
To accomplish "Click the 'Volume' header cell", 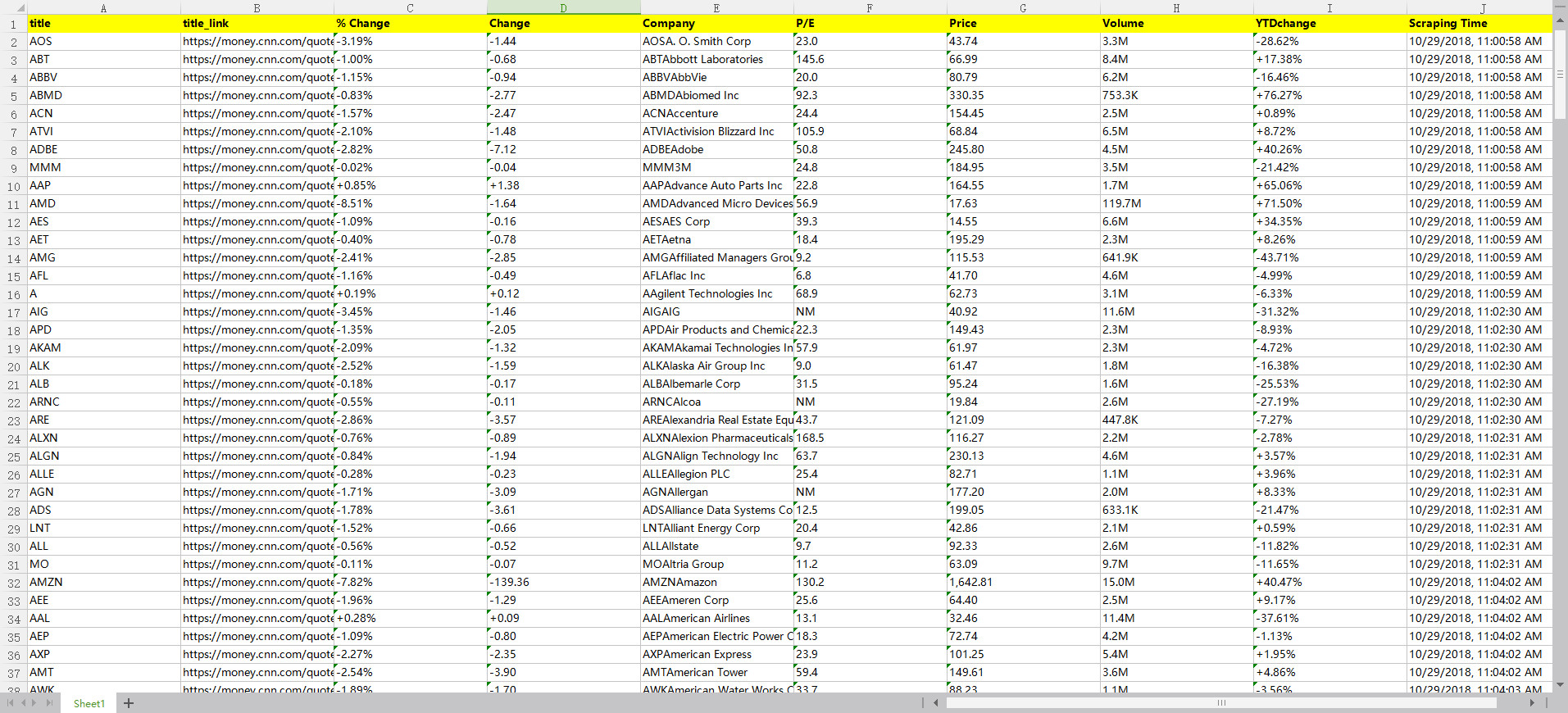I will pos(1176,24).
